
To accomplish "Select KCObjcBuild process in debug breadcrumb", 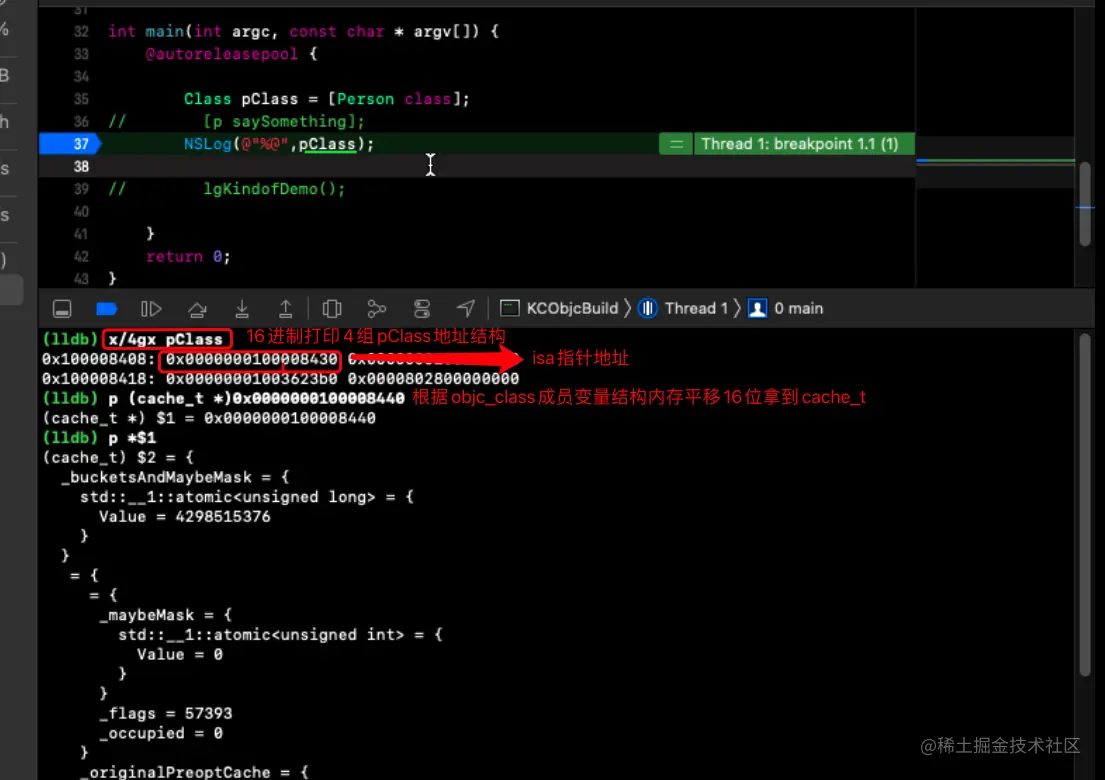I will point(559,308).
